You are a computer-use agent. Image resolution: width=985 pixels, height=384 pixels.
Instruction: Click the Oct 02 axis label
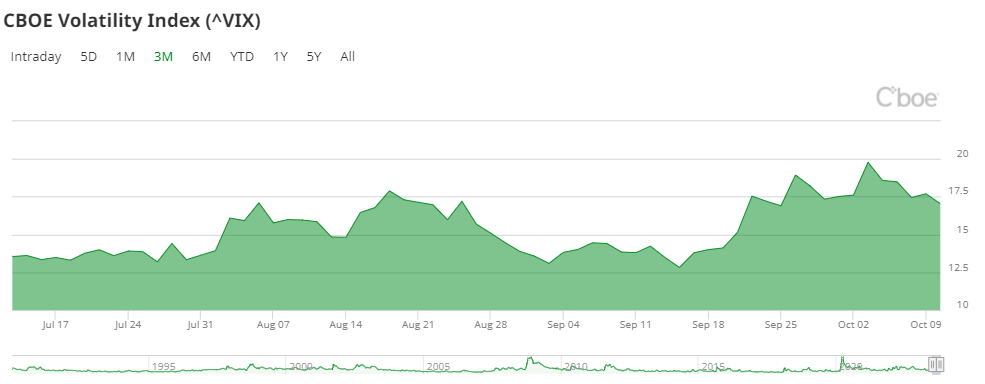853,325
